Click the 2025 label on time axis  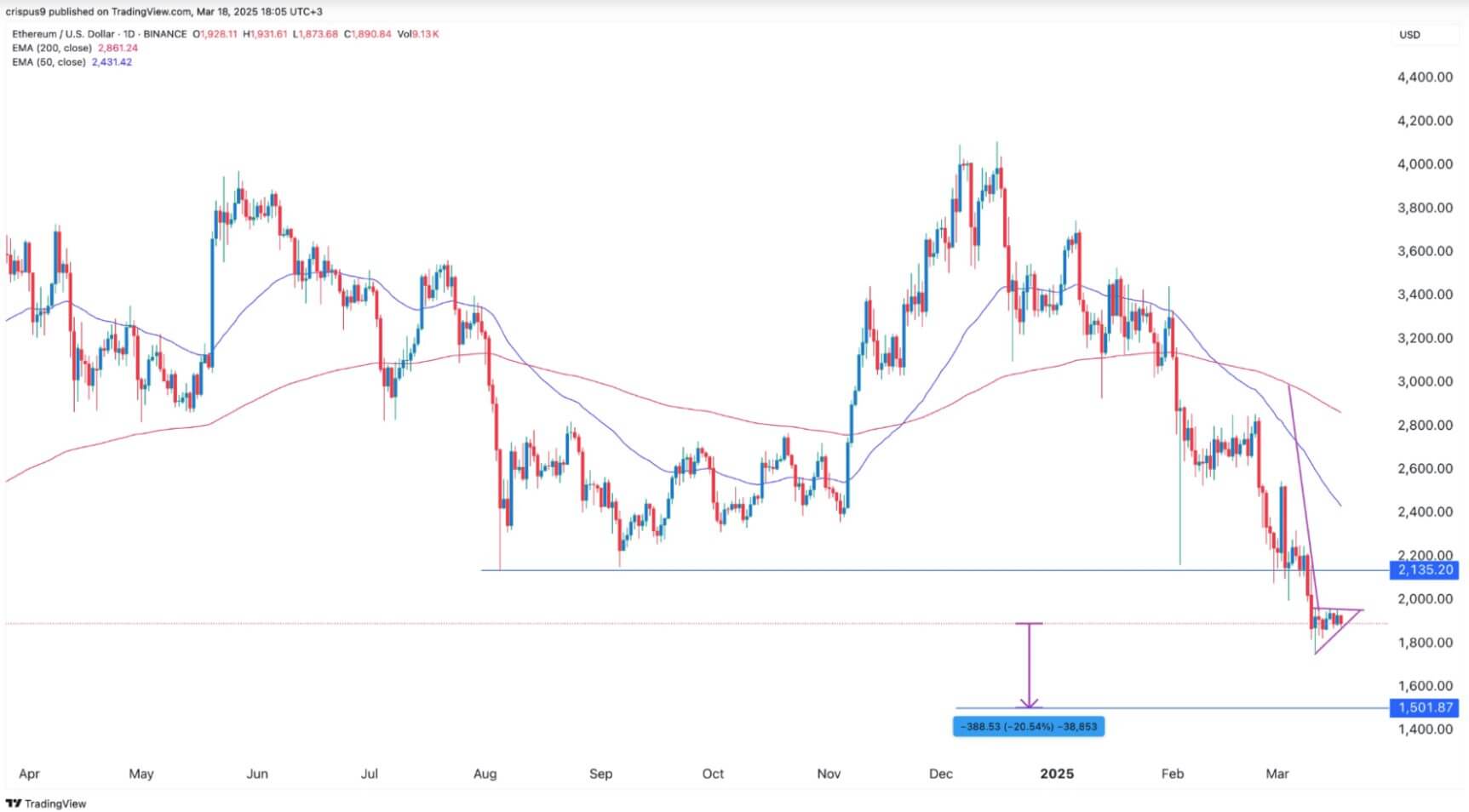coord(1057,774)
